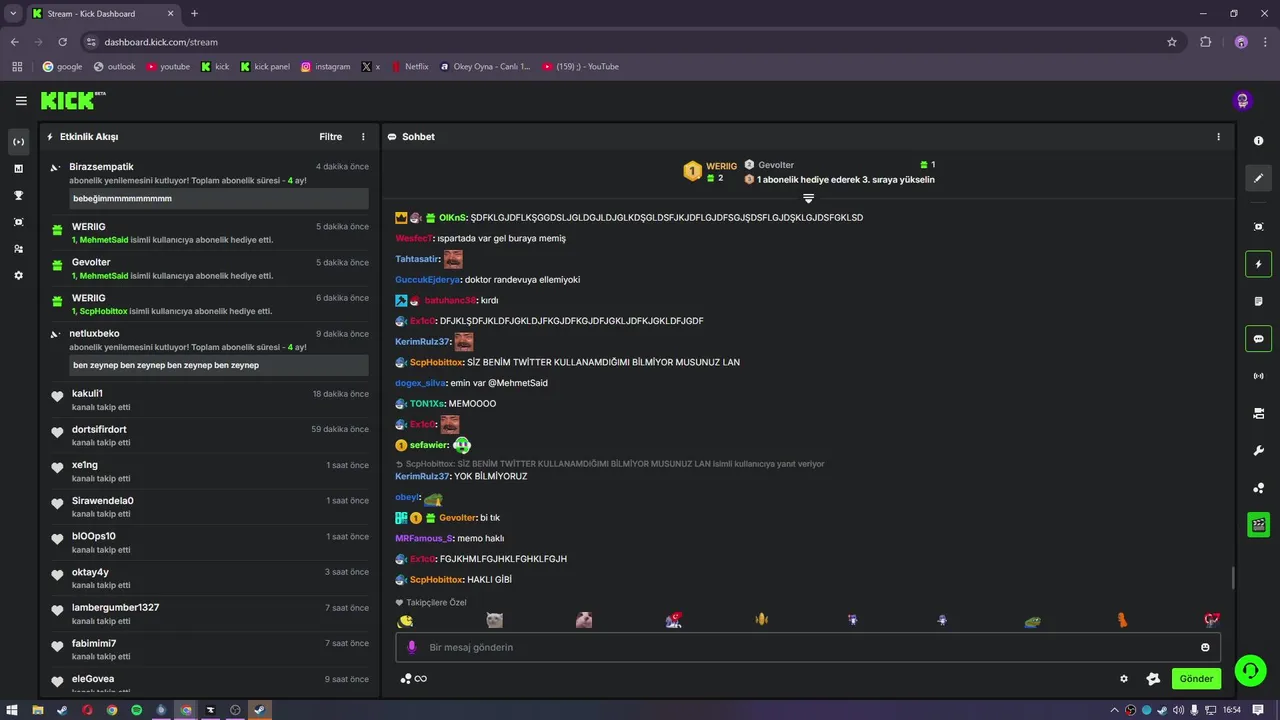This screenshot has width=1280, height=720.
Task: Open Spotify from Windows taskbar
Action: tap(136, 710)
